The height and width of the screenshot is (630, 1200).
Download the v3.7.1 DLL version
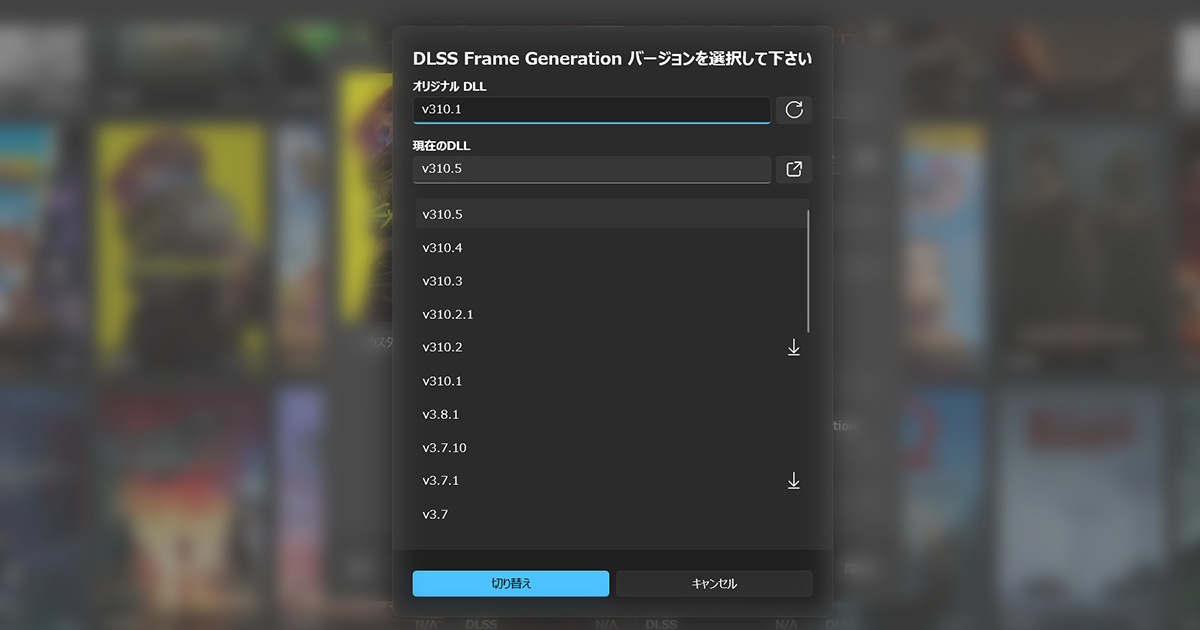click(x=793, y=481)
